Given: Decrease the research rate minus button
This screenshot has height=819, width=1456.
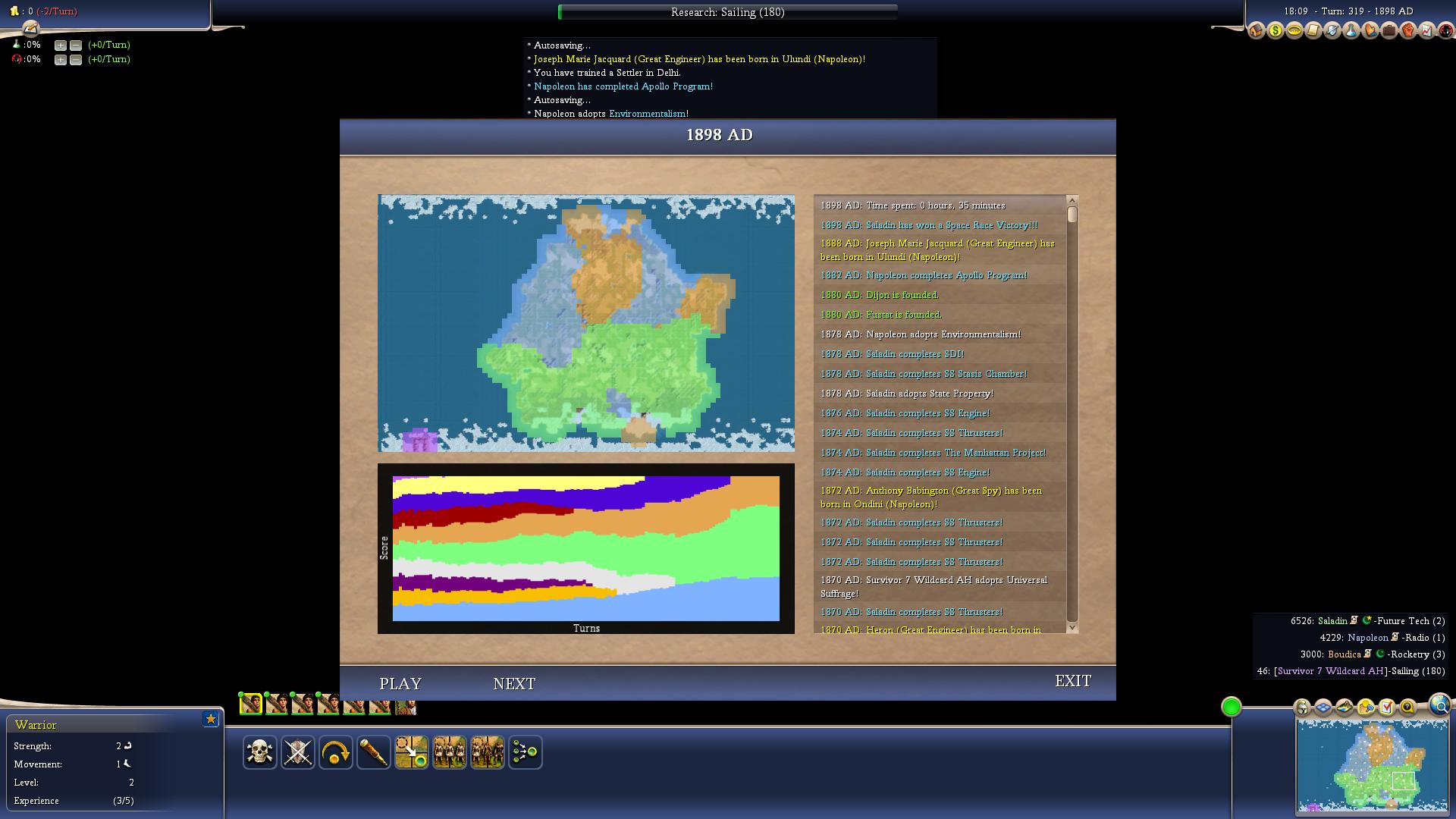Looking at the screenshot, I should (75, 45).
